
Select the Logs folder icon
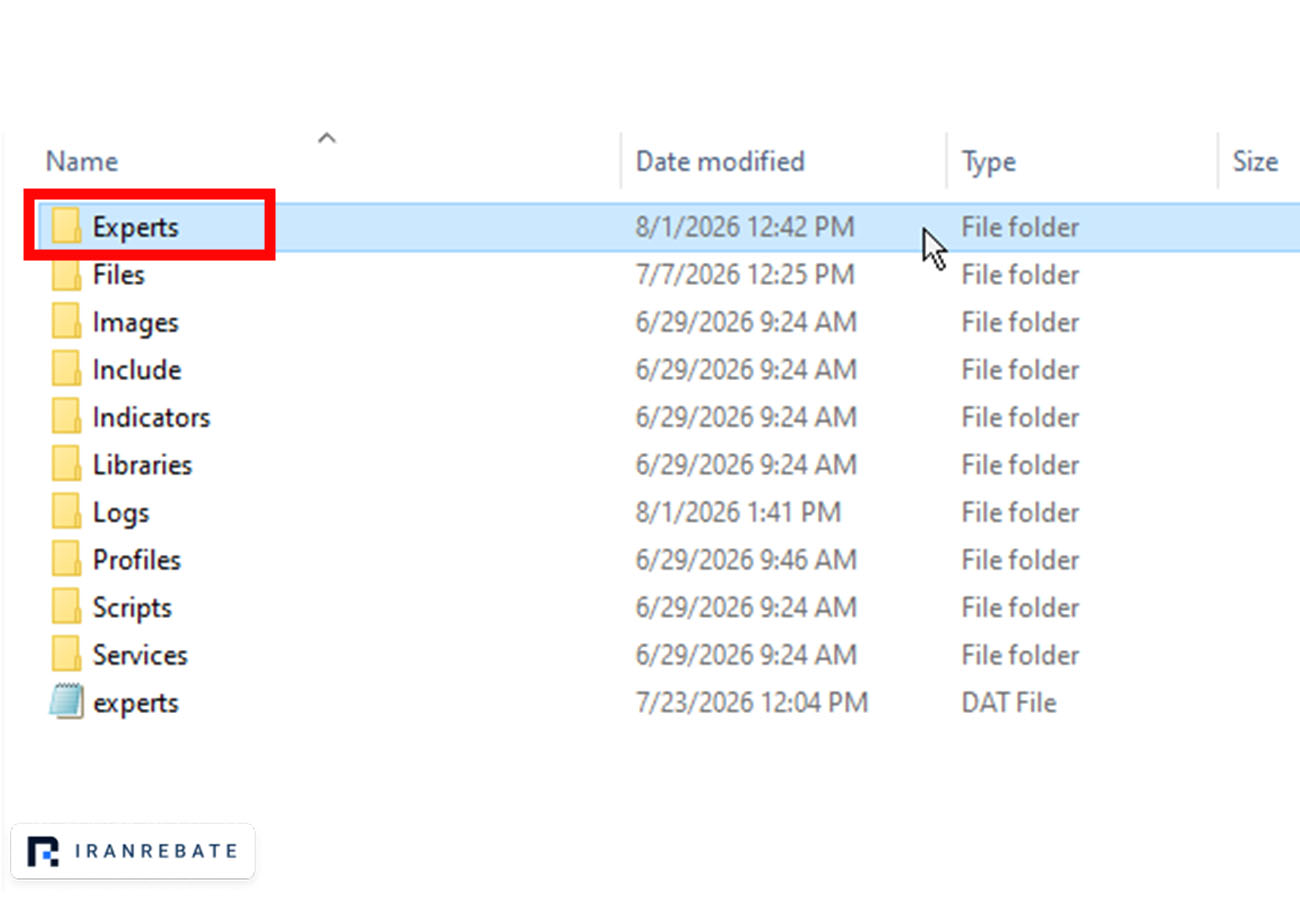click(x=66, y=512)
